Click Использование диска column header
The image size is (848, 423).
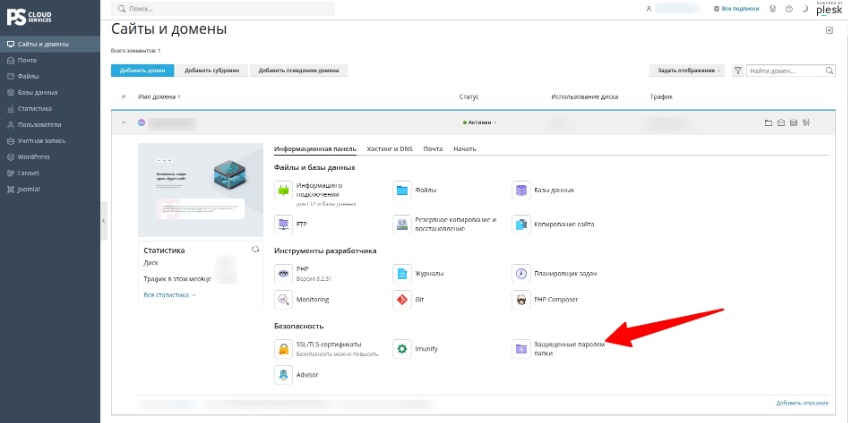(x=585, y=97)
